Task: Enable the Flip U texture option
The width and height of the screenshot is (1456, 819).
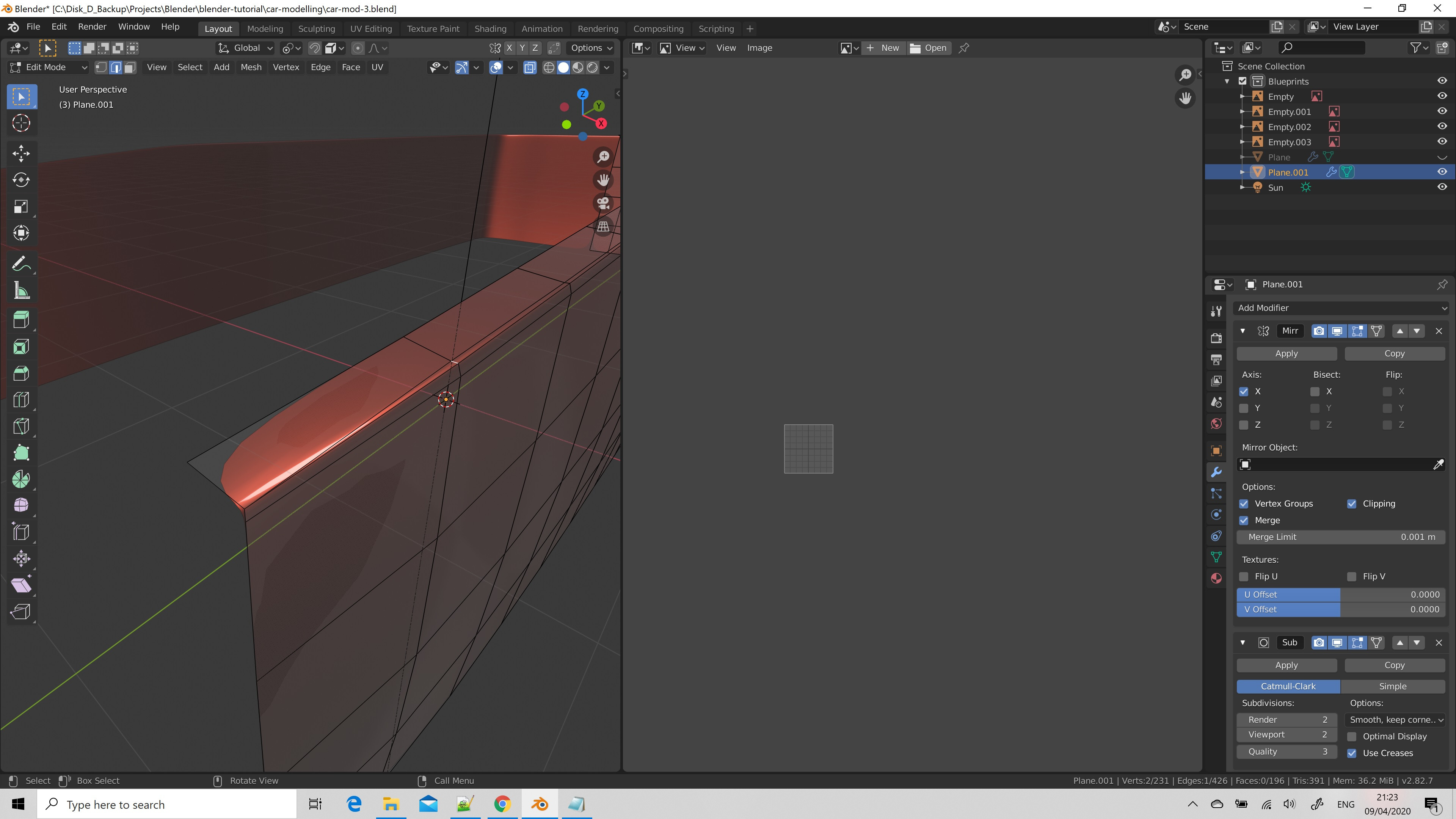Action: [x=1244, y=576]
